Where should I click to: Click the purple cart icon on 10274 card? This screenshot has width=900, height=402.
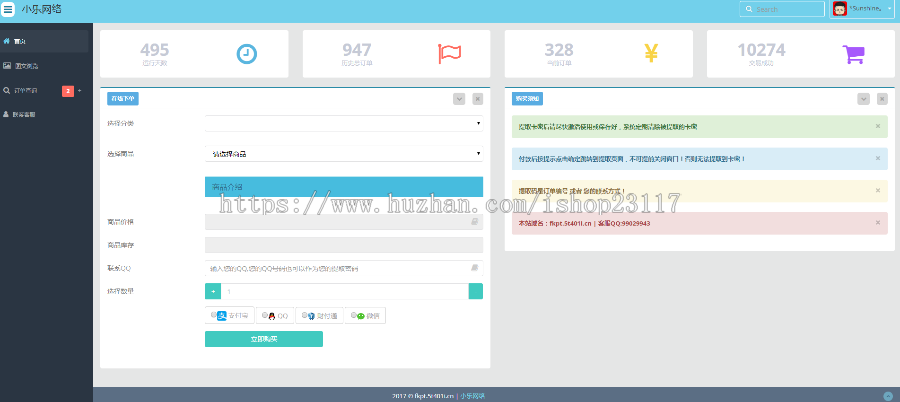854,54
